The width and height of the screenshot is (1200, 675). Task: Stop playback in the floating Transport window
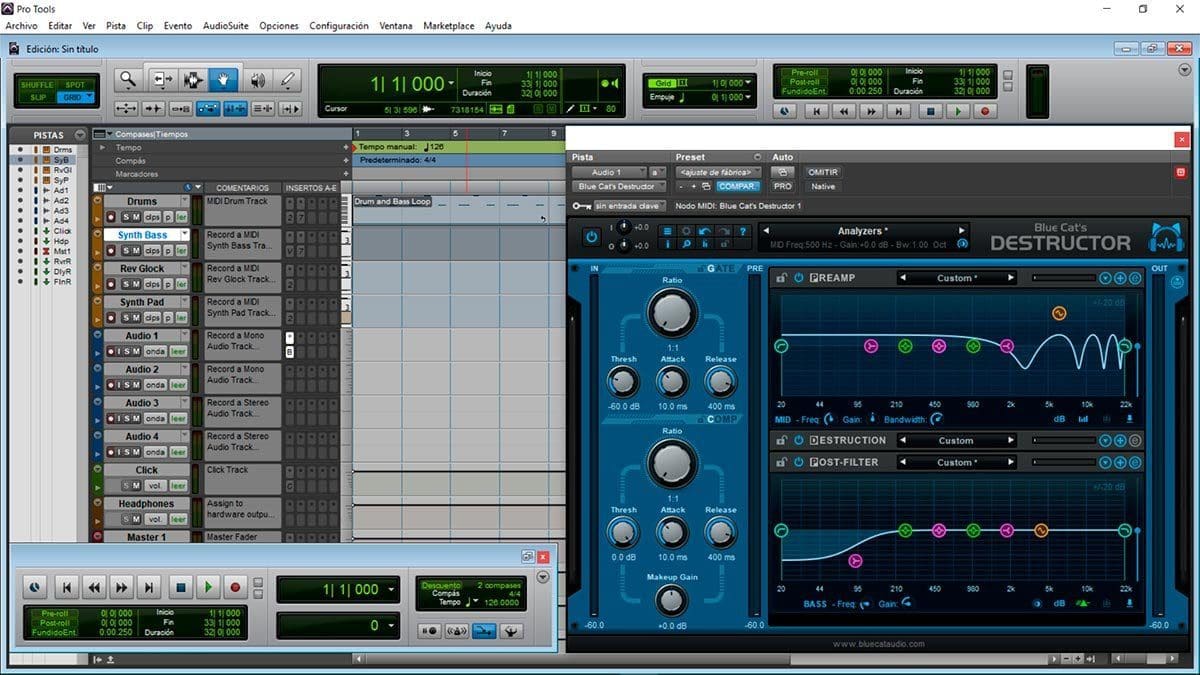tap(180, 587)
